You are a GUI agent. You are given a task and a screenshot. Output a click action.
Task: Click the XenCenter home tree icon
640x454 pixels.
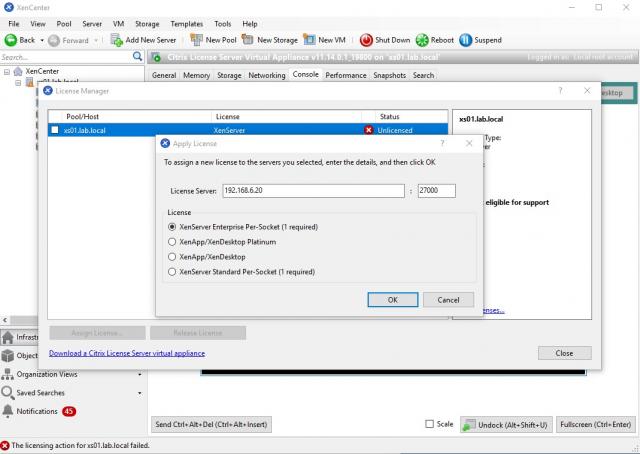[x=18, y=71]
